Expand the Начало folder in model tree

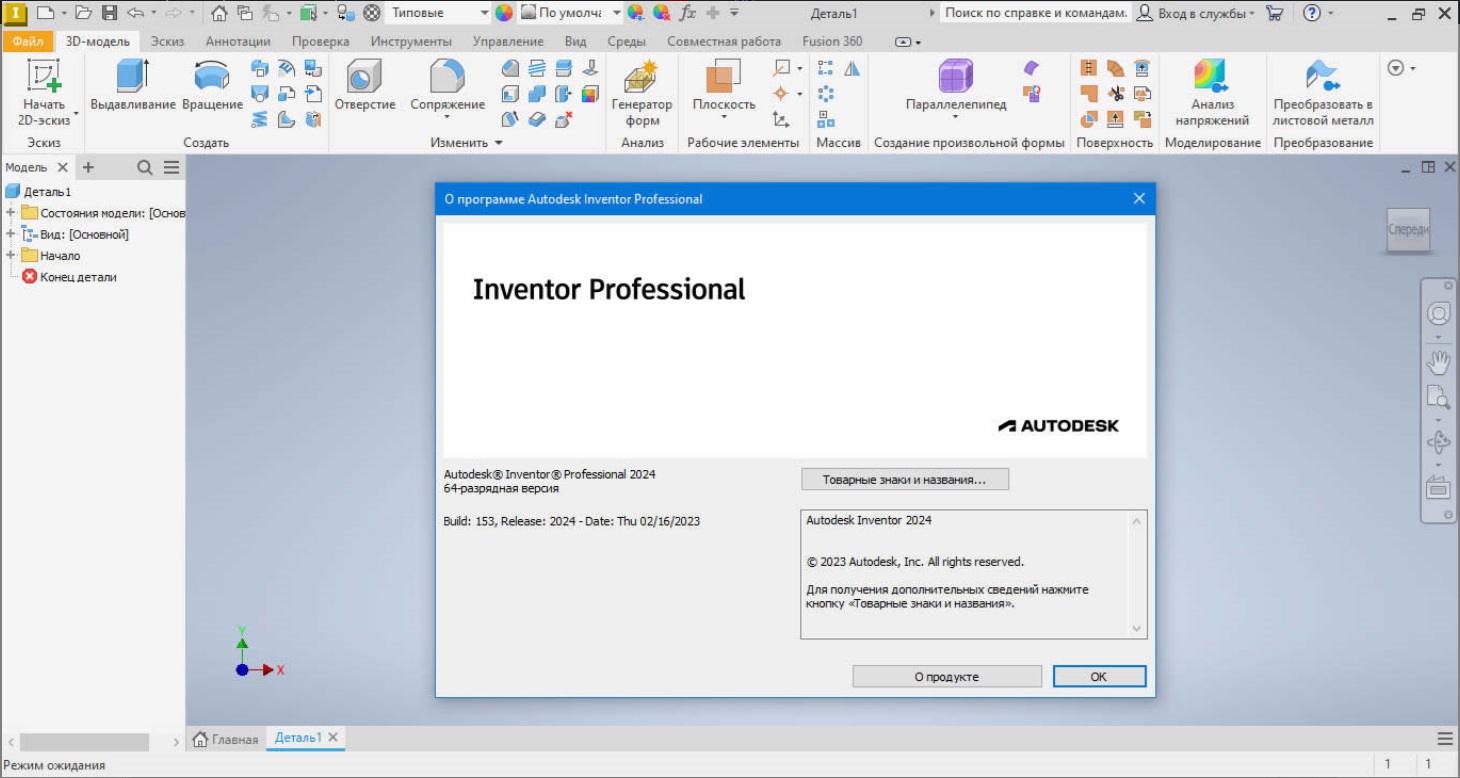[11, 256]
